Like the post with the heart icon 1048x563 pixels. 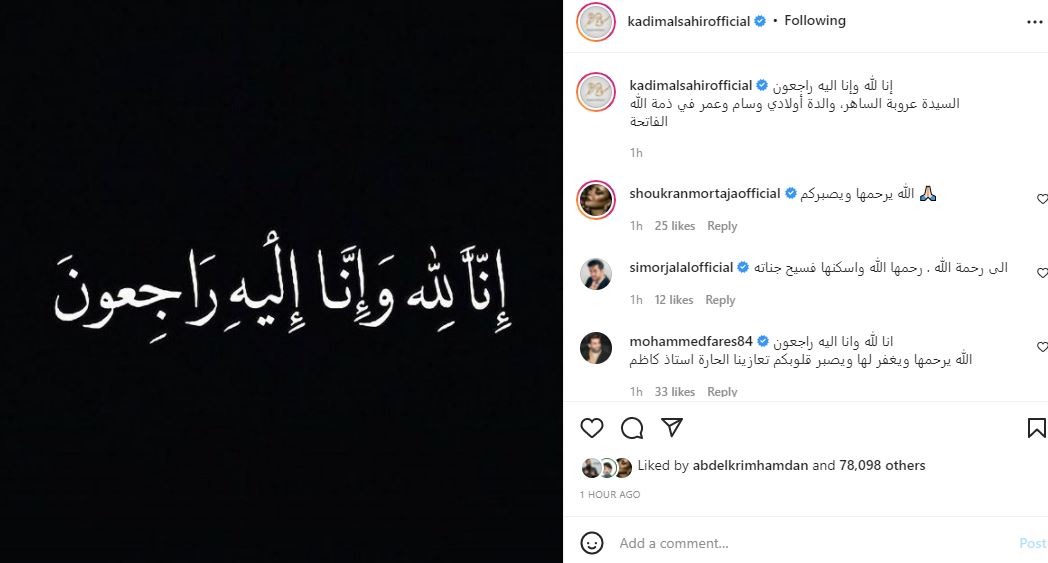[x=592, y=428]
